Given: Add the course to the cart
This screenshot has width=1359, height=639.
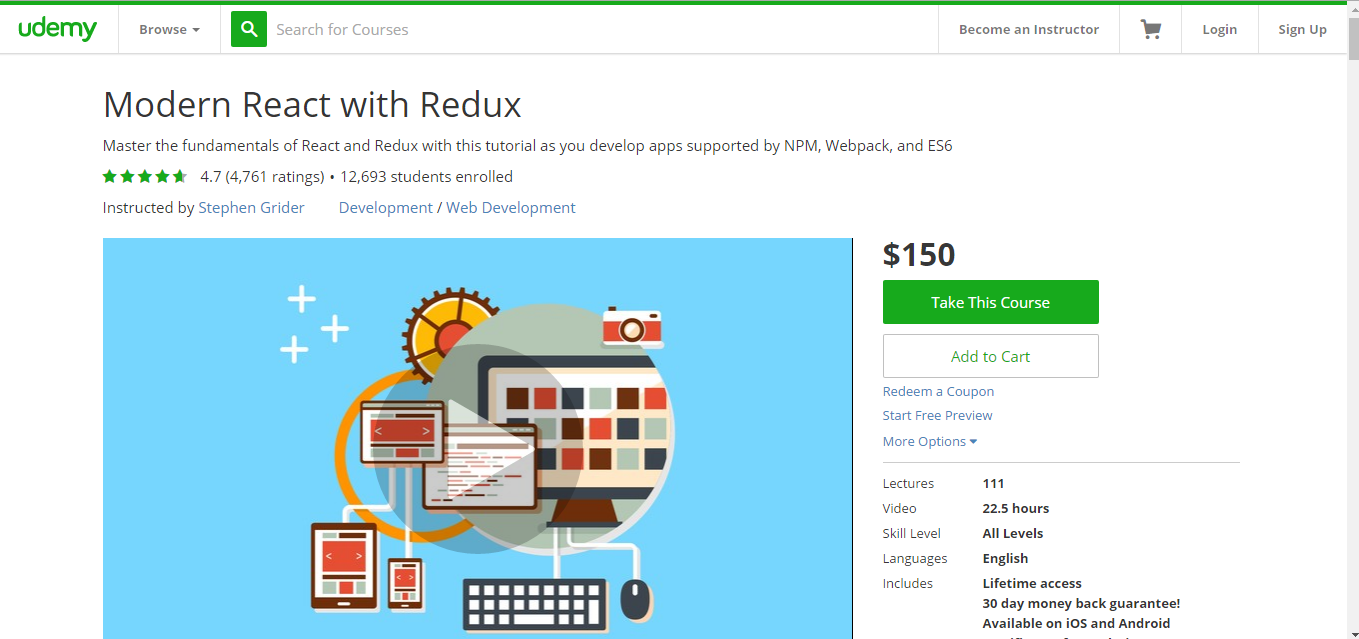Looking at the screenshot, I should click(990, 355).
